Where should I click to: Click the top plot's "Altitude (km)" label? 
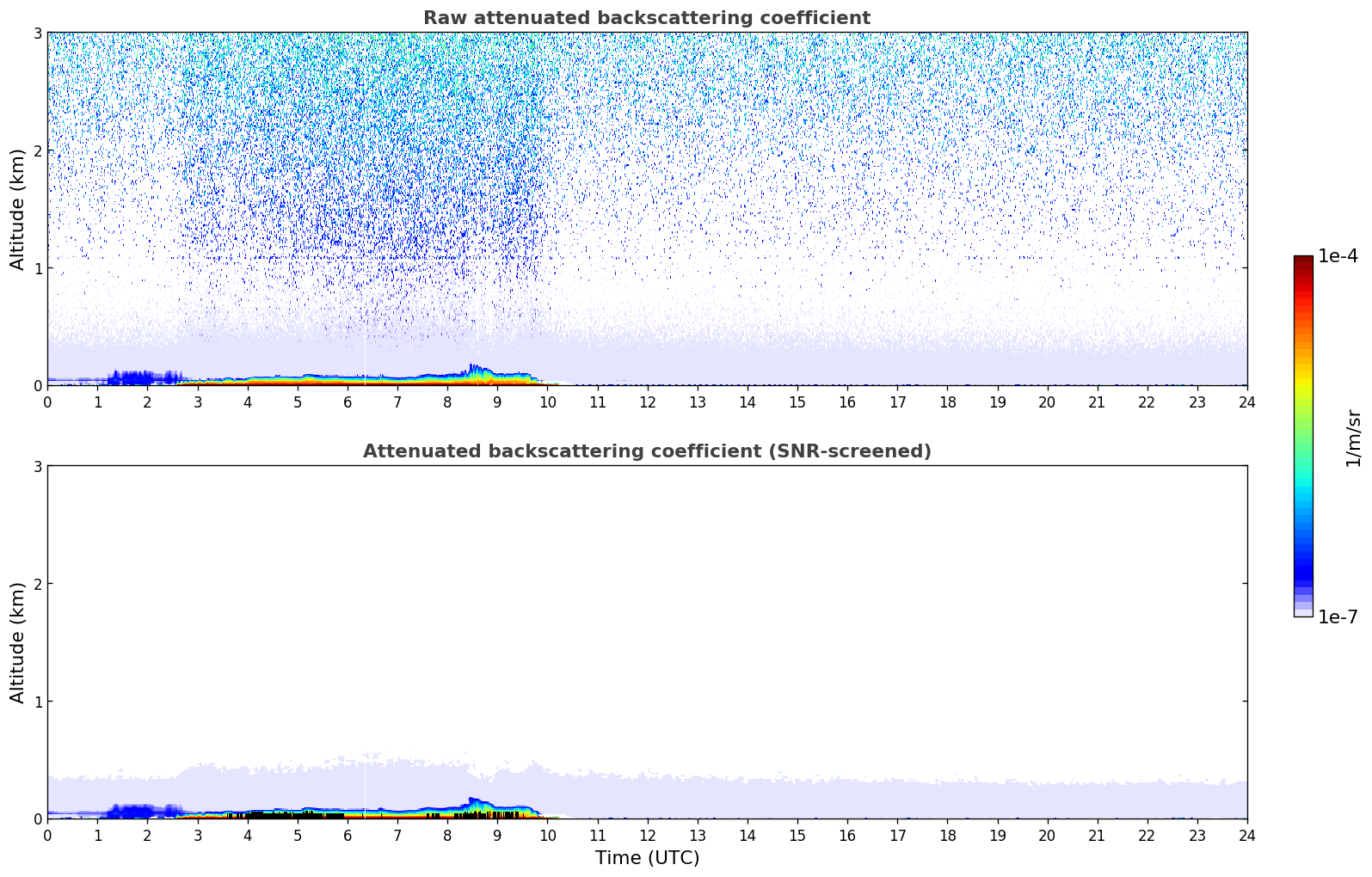[x=18, y=209]
